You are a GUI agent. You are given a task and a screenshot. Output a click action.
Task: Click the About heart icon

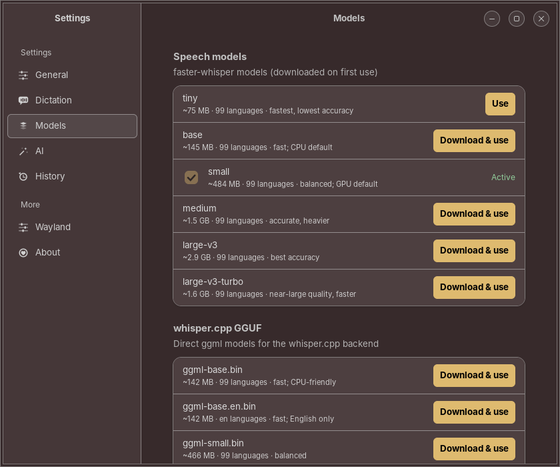(23, 253)
